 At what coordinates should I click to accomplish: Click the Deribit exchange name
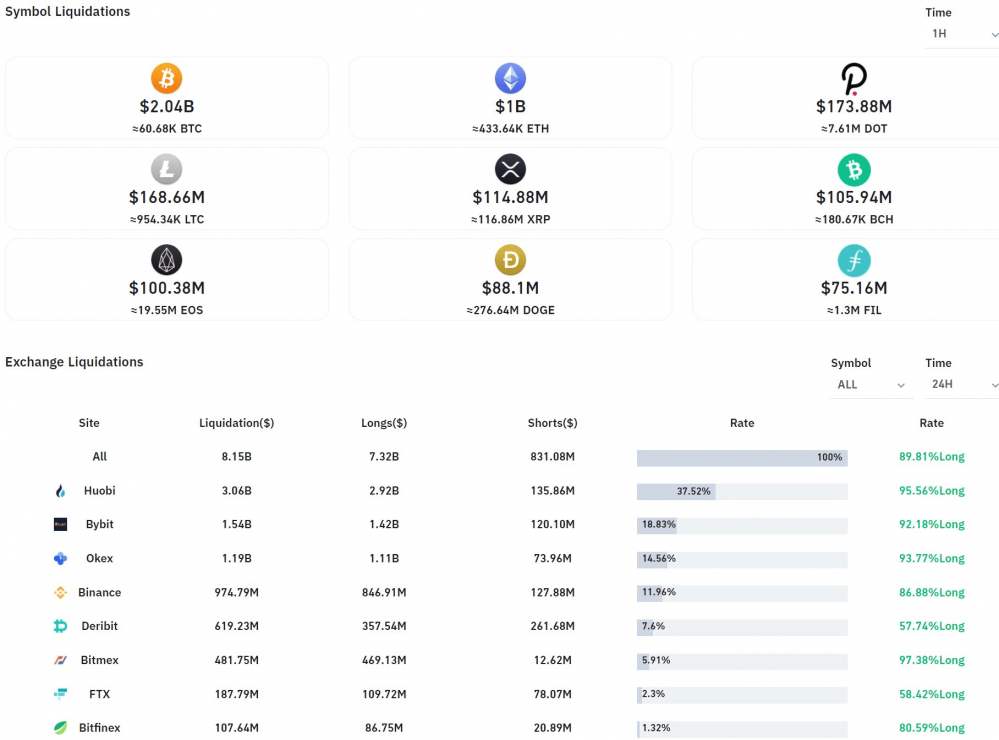(x=100, y=627)
